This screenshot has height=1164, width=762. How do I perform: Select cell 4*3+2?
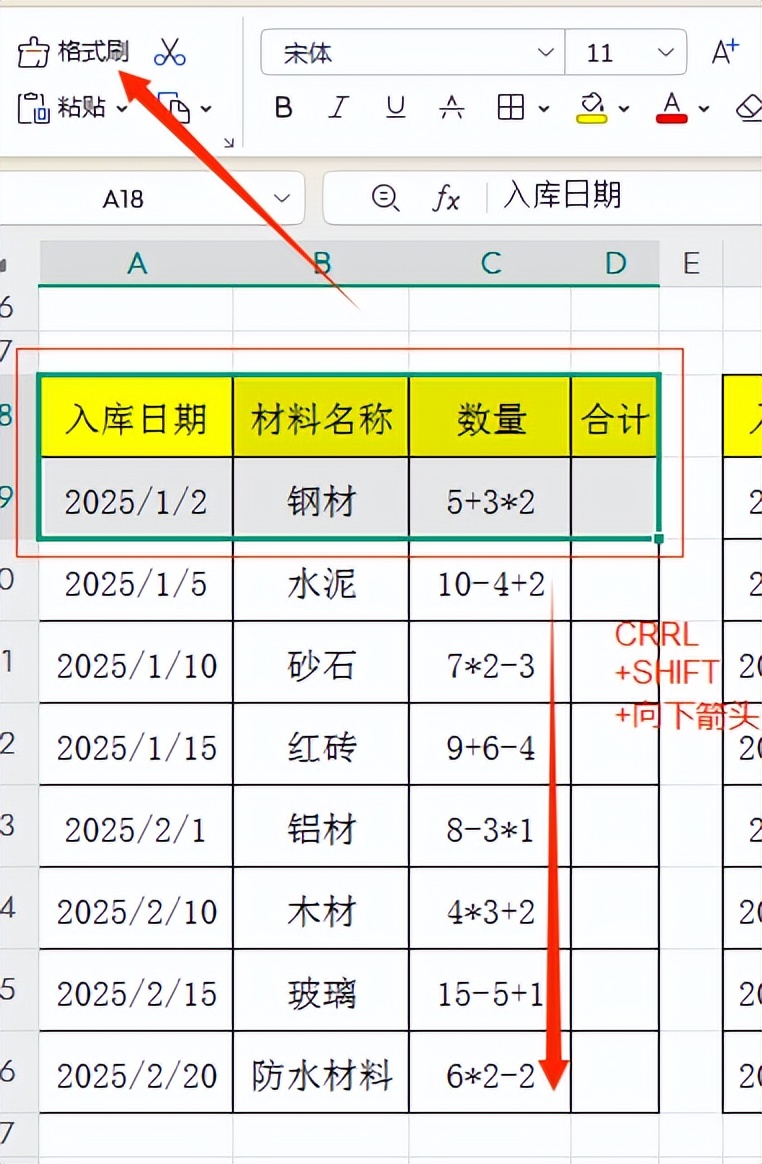pos(490,909)
